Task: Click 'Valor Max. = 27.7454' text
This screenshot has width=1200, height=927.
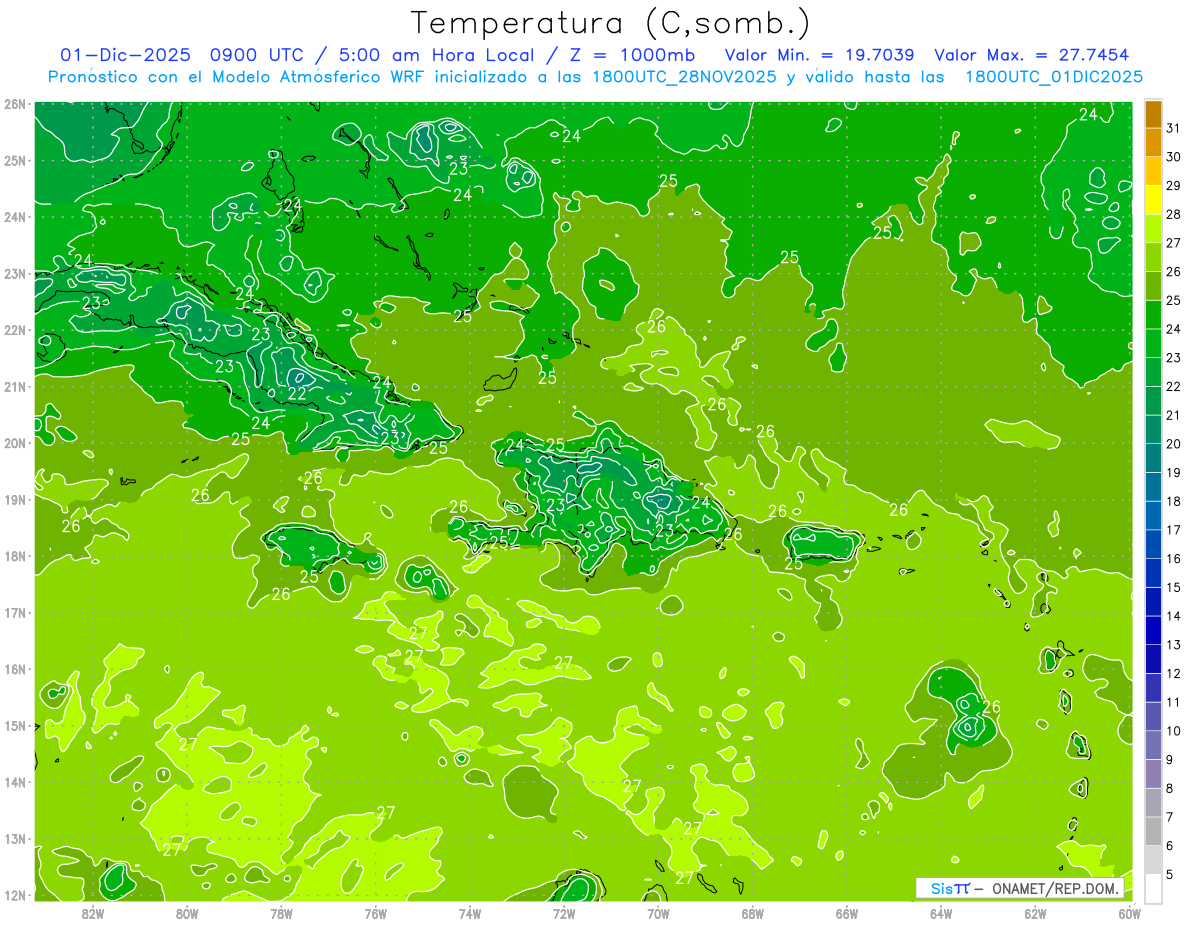Action: [1032, 56]
